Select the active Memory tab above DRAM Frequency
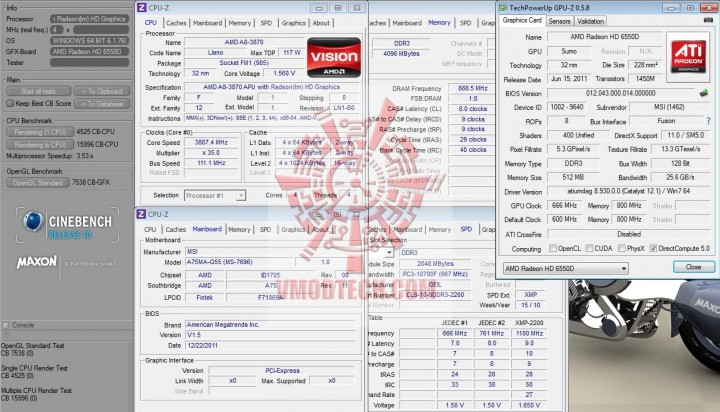The height and width of the screenshot is (412, 720). [439, 23]
